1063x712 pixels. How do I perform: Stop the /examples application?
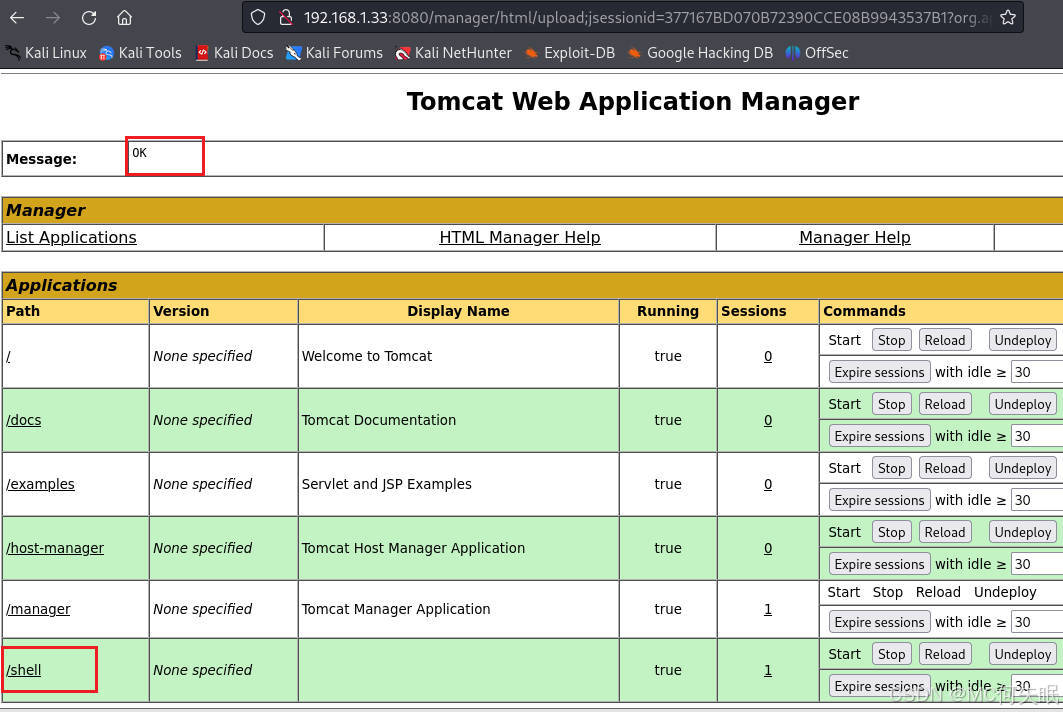[891, 468]
